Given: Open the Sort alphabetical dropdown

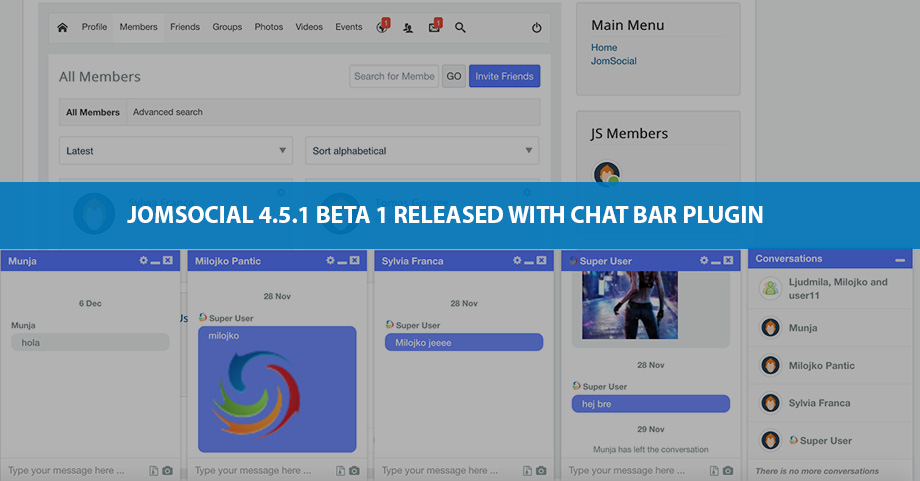Looking at the screenshot, I should [422, 151].
